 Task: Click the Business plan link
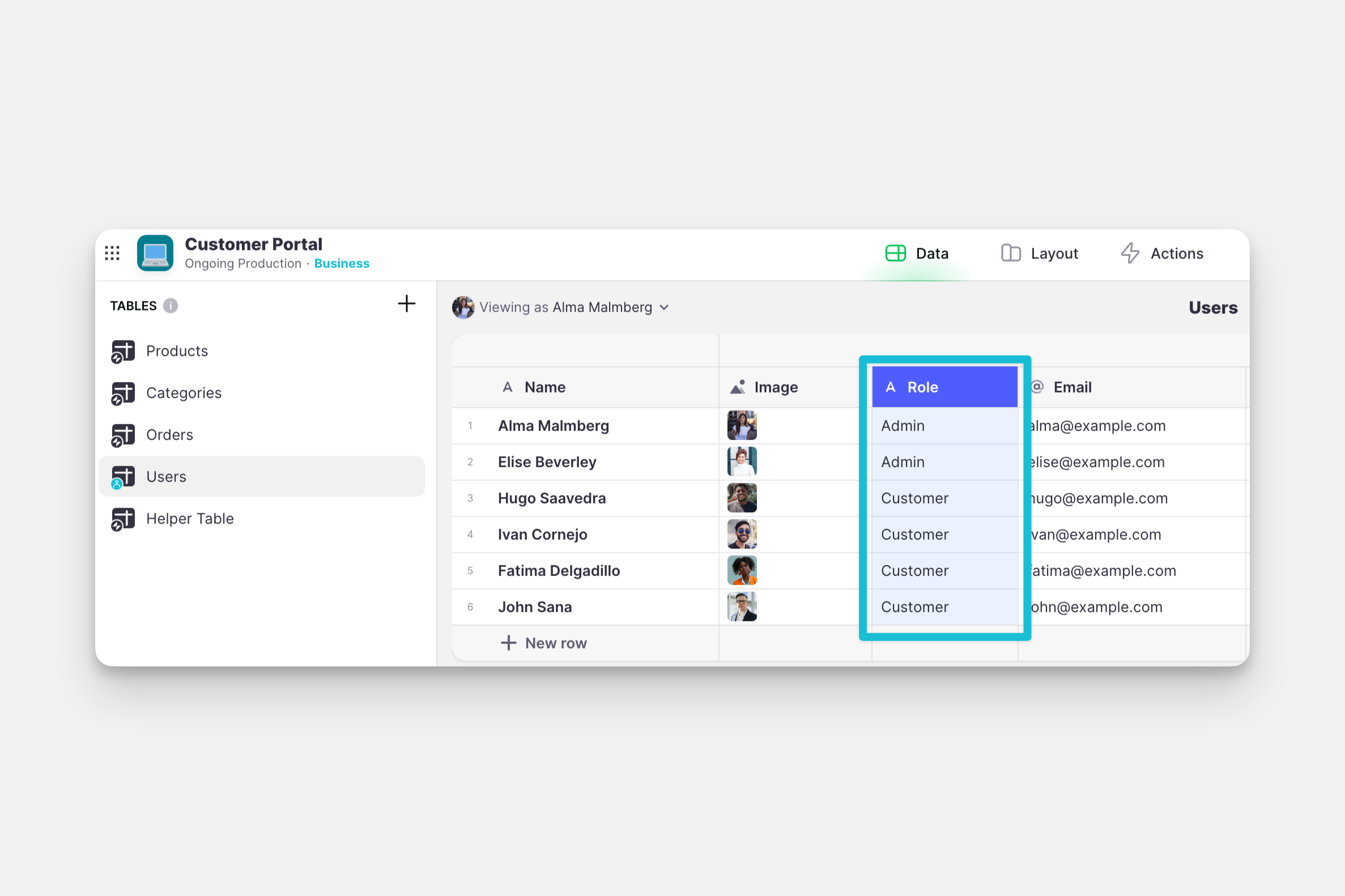(341, 263)
